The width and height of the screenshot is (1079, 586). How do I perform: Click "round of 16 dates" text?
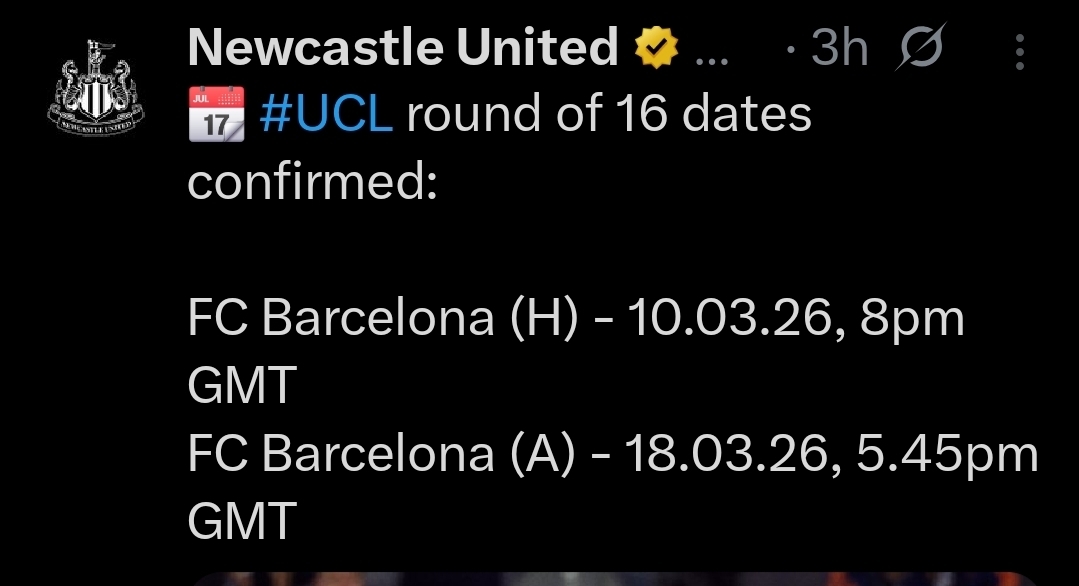[609, 116]
